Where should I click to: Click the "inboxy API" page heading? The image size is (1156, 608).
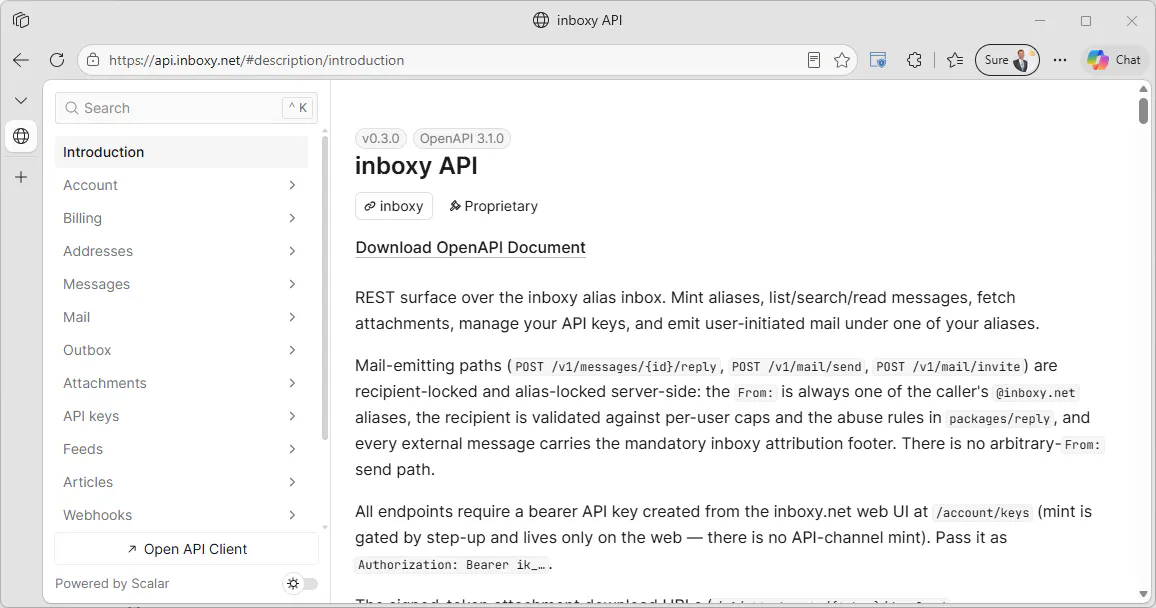tap(417, 166)
